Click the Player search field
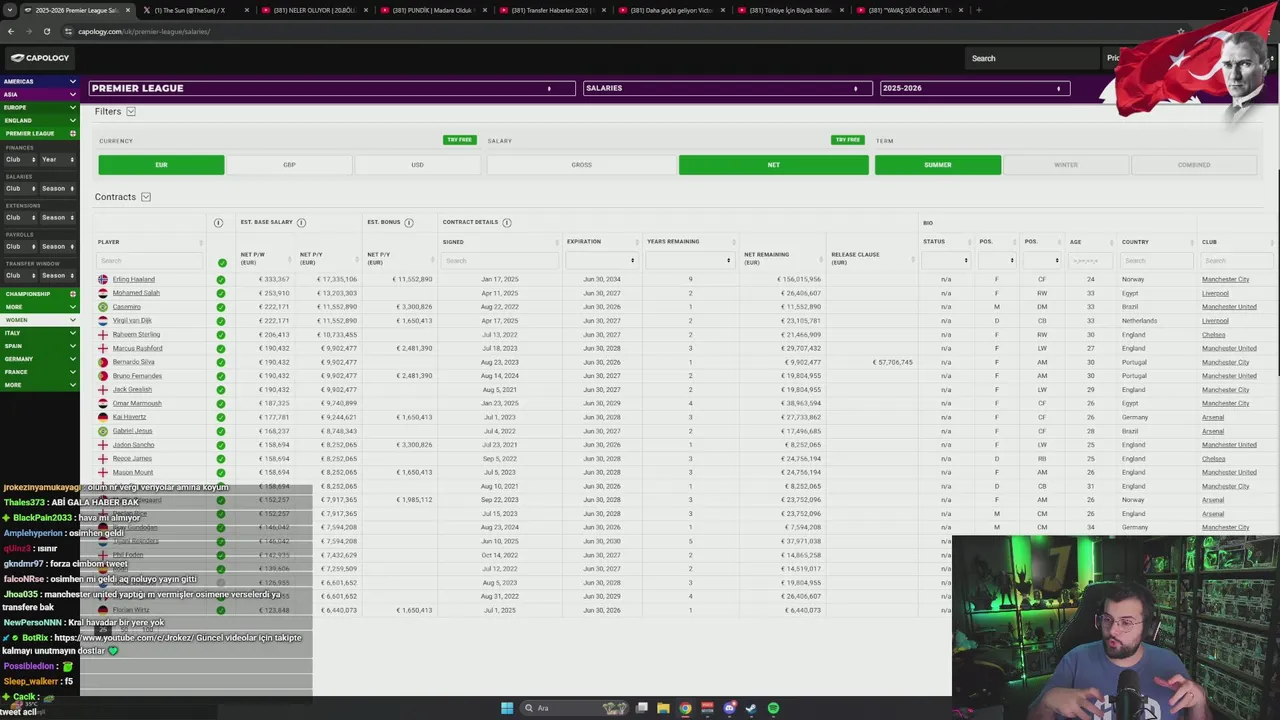Image resolution: width=1280 pixels, height=720 pixels. (x=150, y=260)
